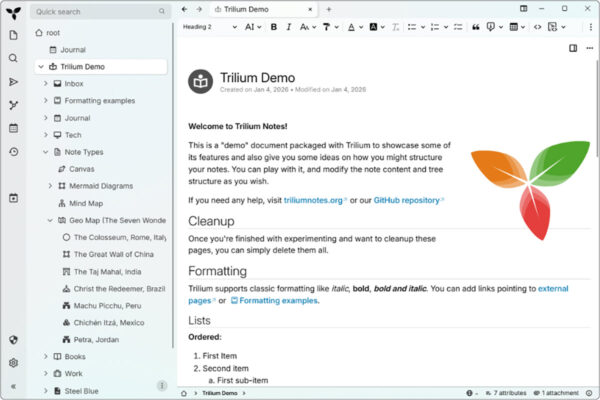This screenshot has width=600, height=400.
Task: Open the font color dropdown arrow
Action: [361, 27]
